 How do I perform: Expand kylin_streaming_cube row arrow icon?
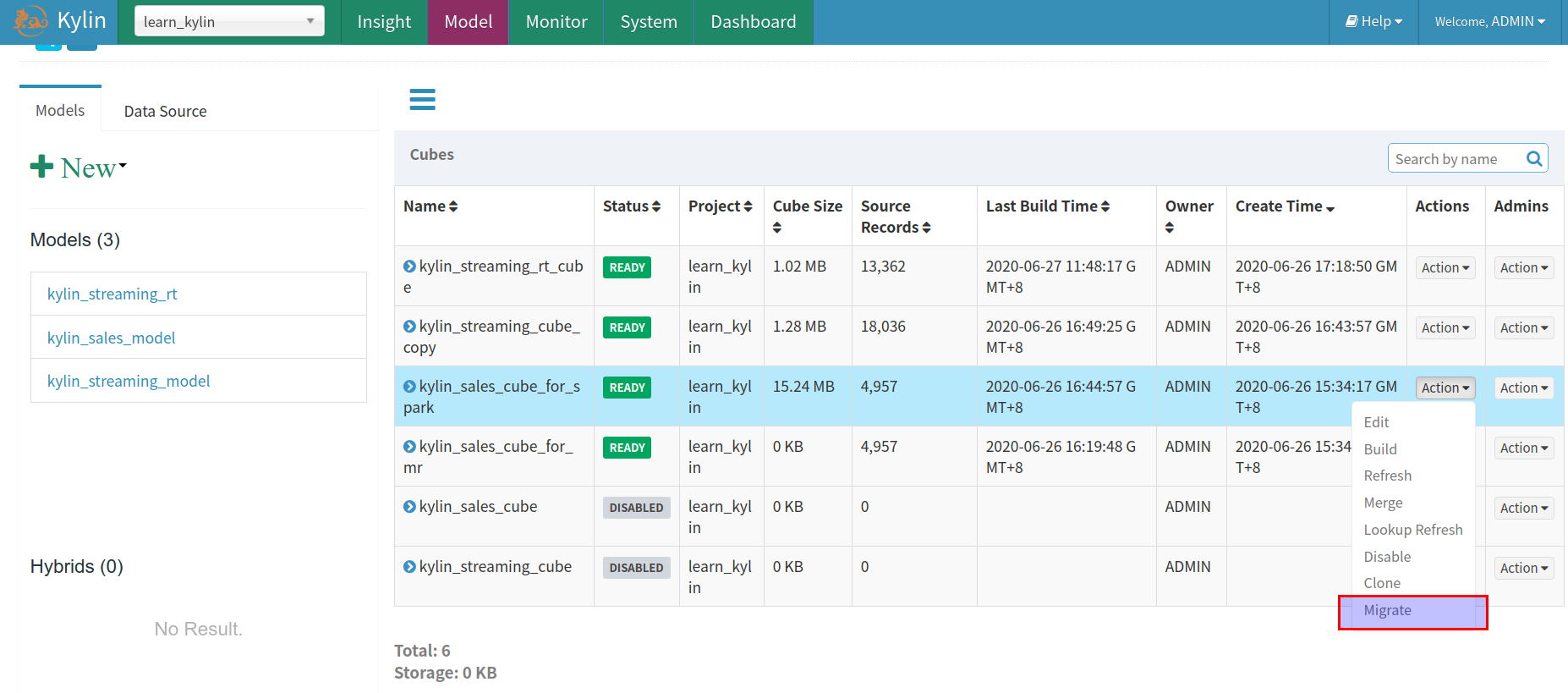click(x=409, y=567)
